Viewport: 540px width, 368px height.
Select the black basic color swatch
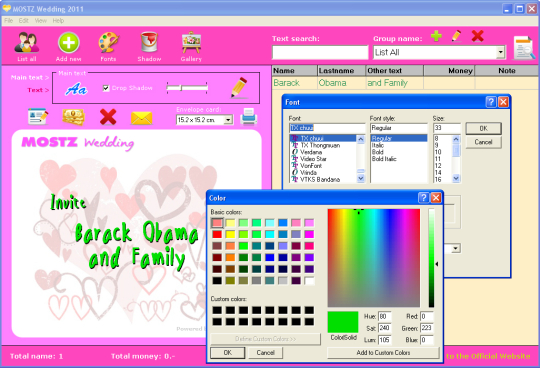[x=217, y=281]
